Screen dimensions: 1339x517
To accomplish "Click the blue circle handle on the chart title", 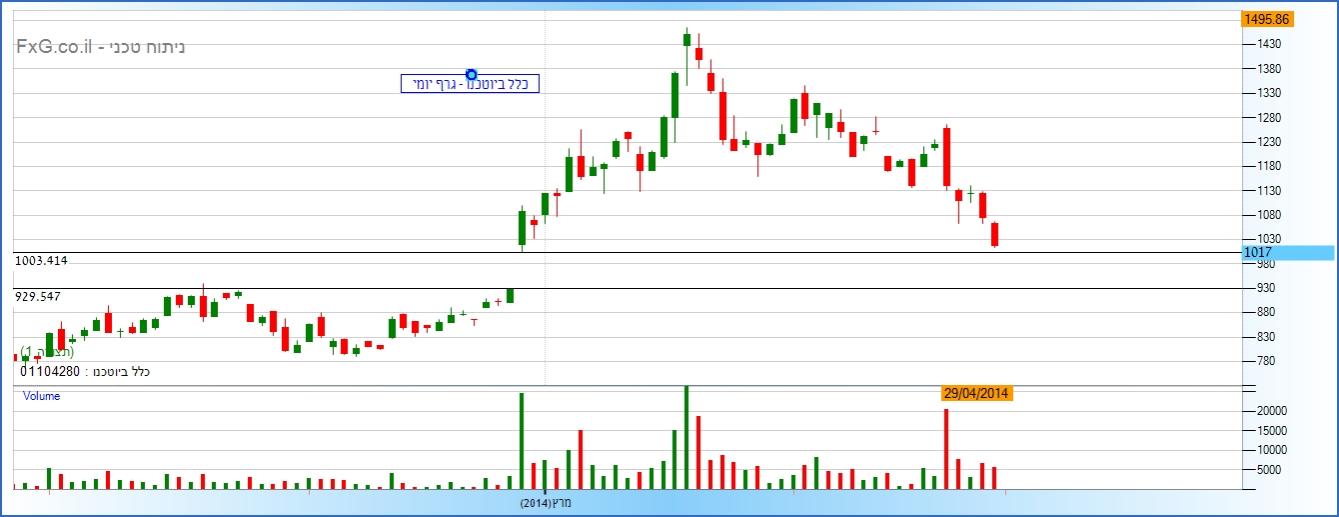I will coord(471,75).
